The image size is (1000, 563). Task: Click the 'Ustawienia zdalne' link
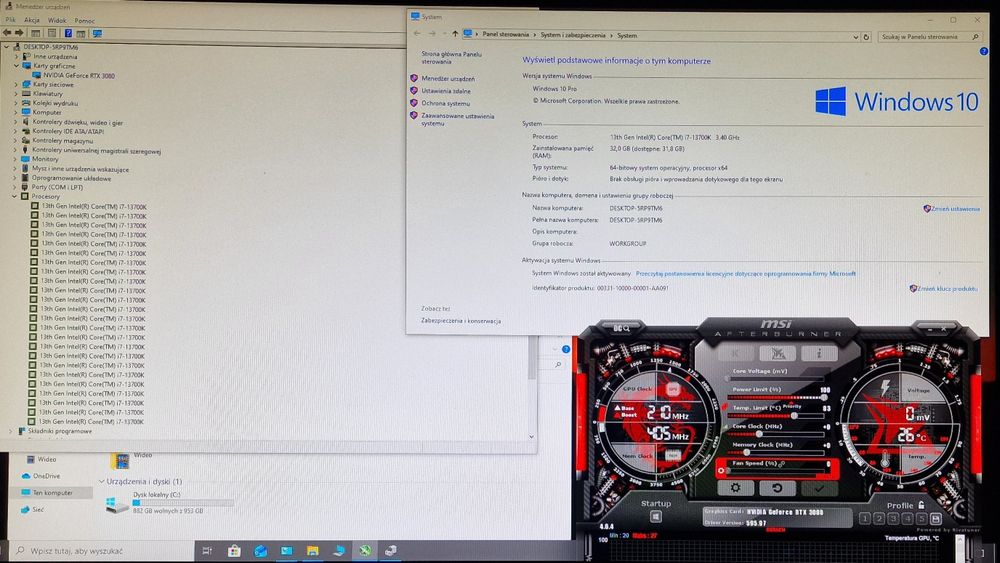[x=446, y=91]
